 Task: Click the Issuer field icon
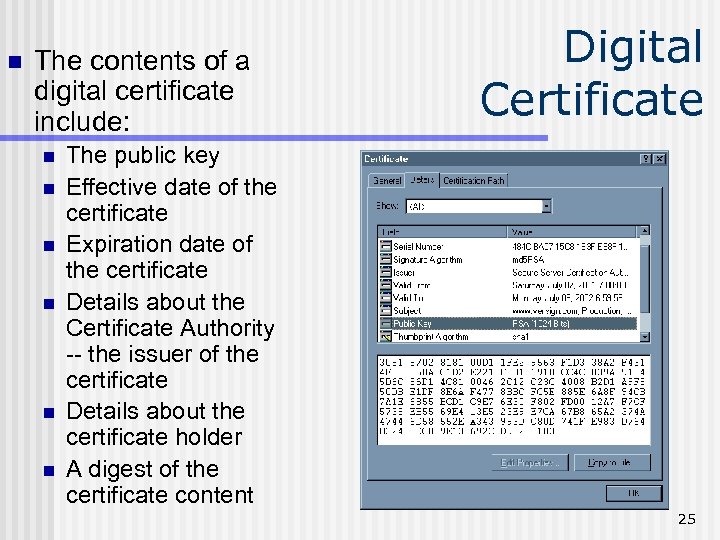(385, 272)
